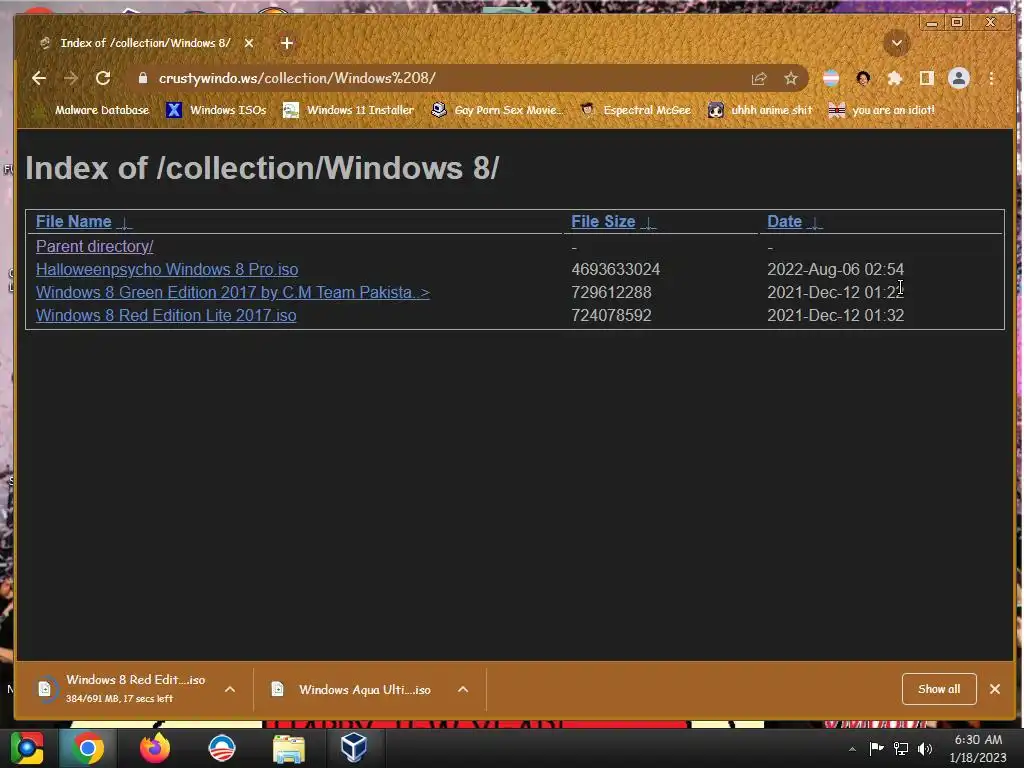1024x768 pixels.
Task: Open the striped flag extension icon
Action: point(831,78)
